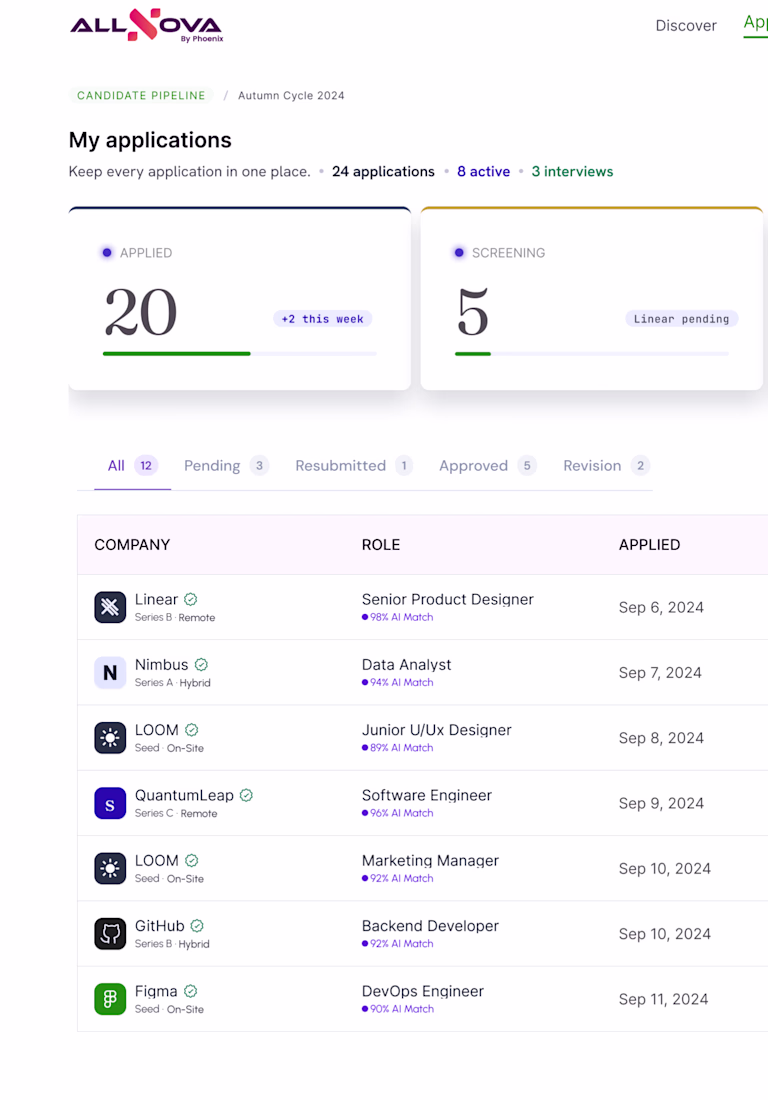Sort by the APPLIED column header

(x=649, y=545)
